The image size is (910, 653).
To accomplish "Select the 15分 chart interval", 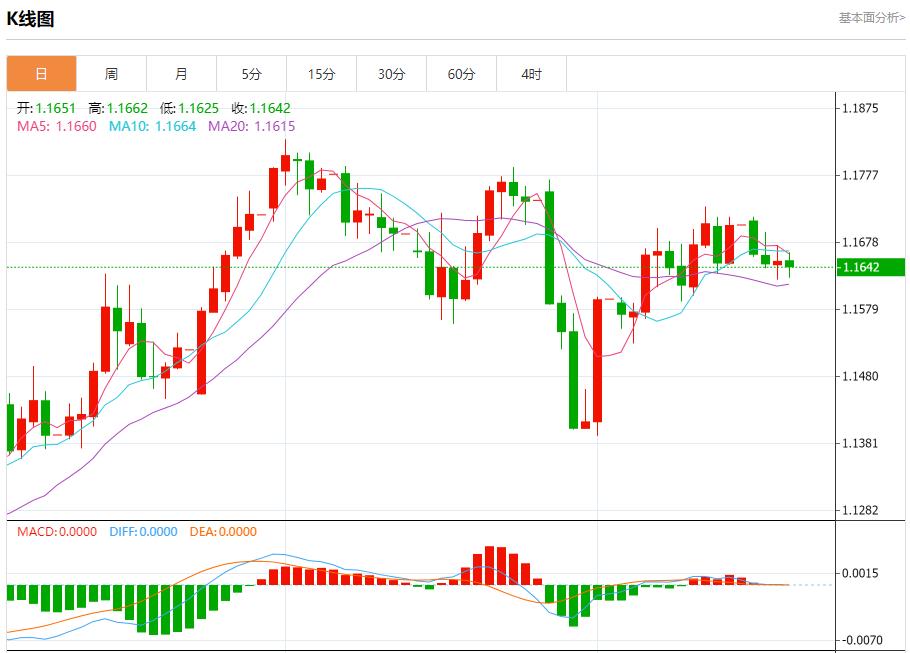I will point(321,73).
